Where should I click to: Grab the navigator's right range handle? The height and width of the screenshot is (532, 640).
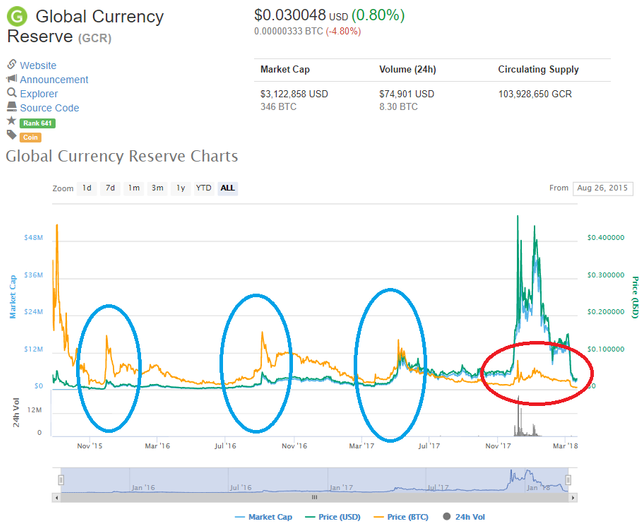568,480
